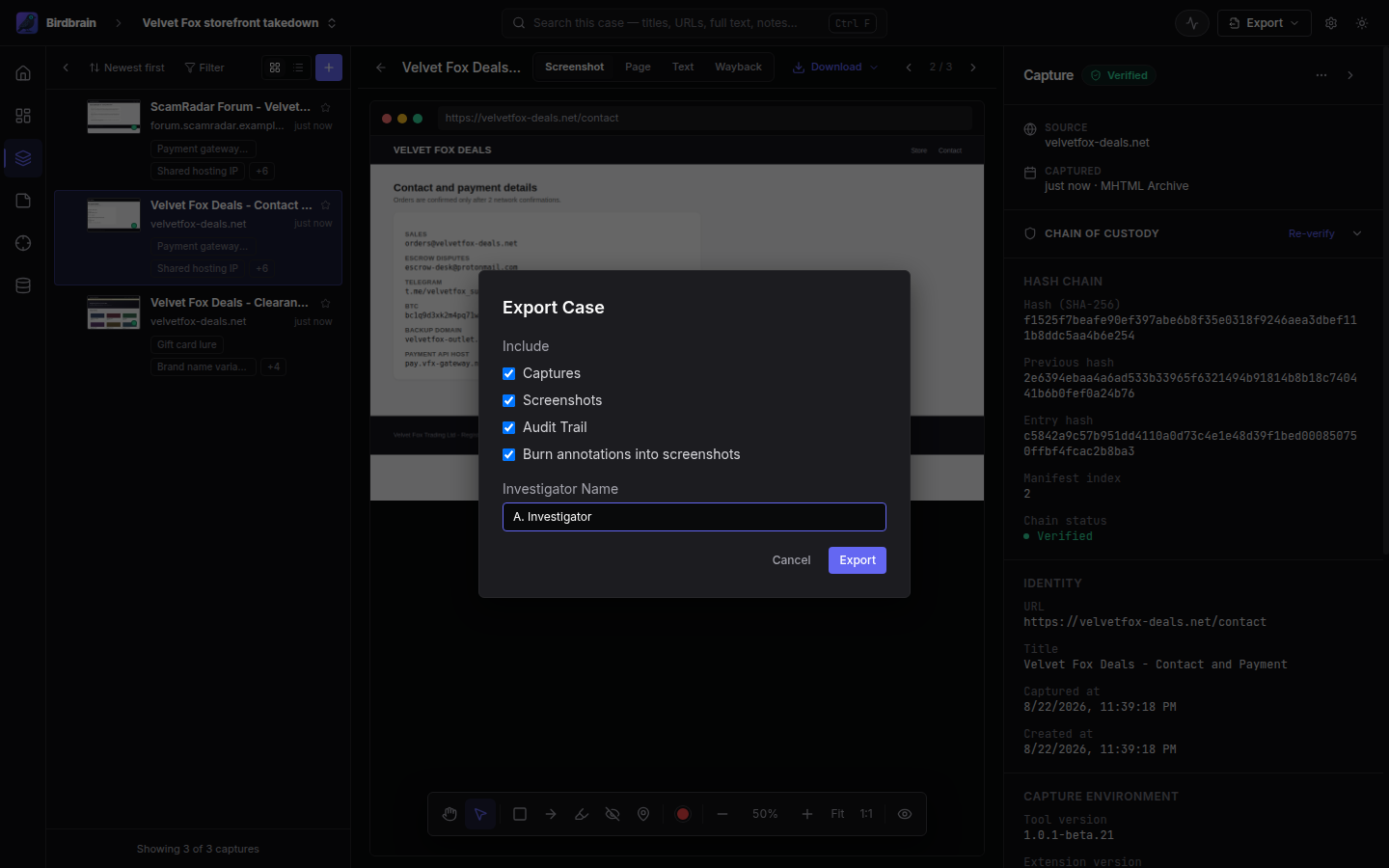Change the Newest first sort order
The height and width of the screenshot is (868, 1389).
(x=126, y=68)
